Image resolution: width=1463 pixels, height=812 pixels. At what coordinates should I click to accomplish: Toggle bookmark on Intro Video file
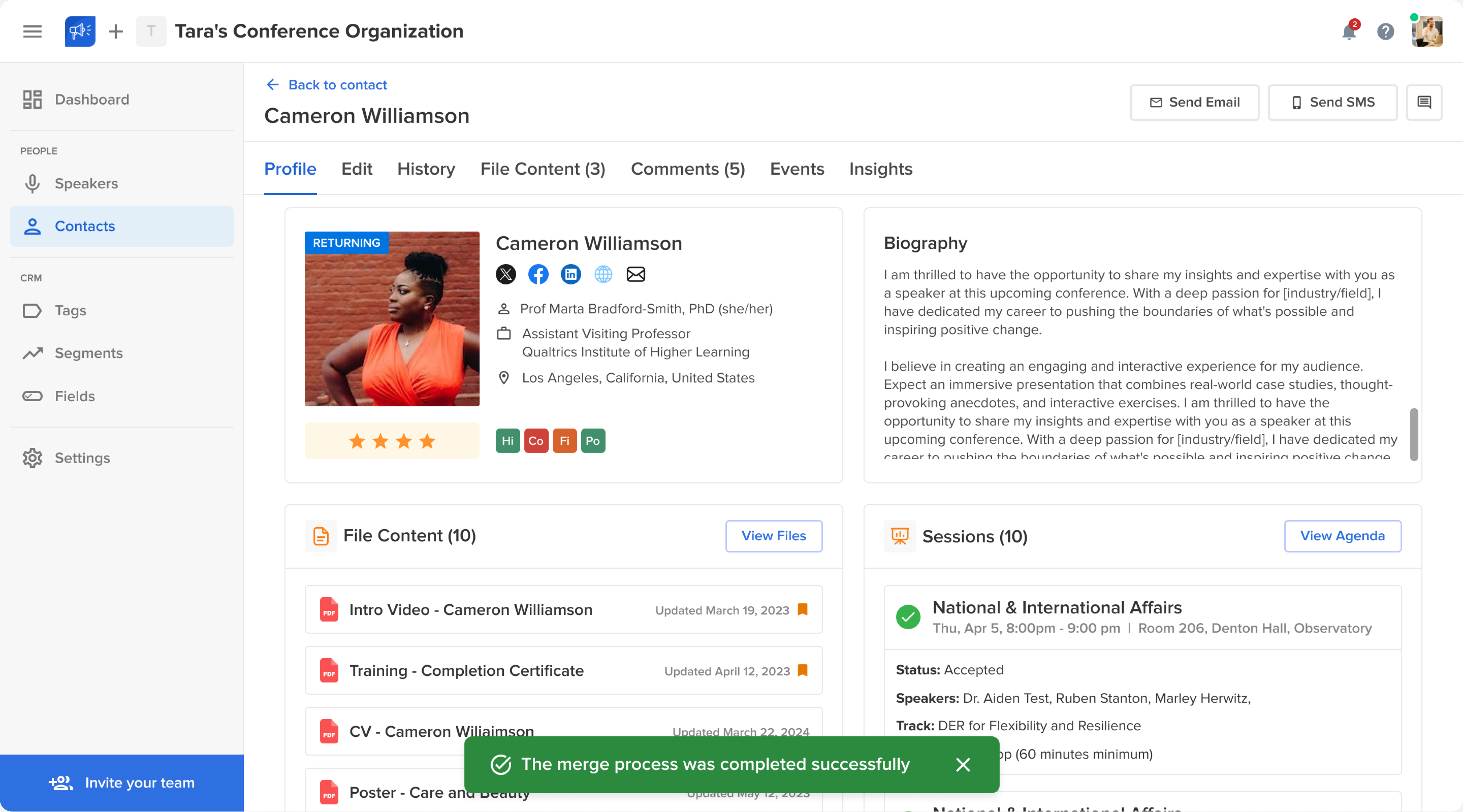tap(802, 609)
